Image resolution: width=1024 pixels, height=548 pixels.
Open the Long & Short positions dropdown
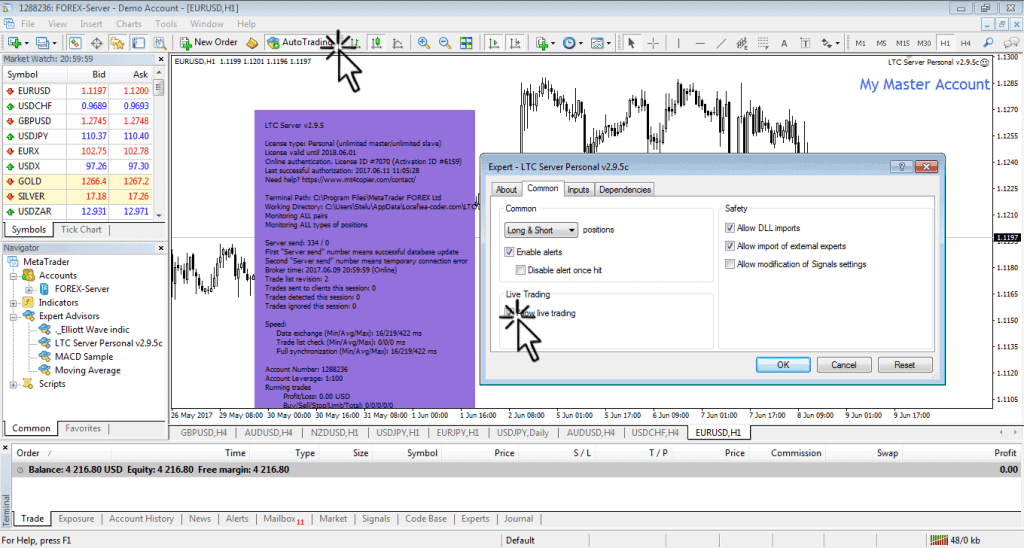click(541, 230)
